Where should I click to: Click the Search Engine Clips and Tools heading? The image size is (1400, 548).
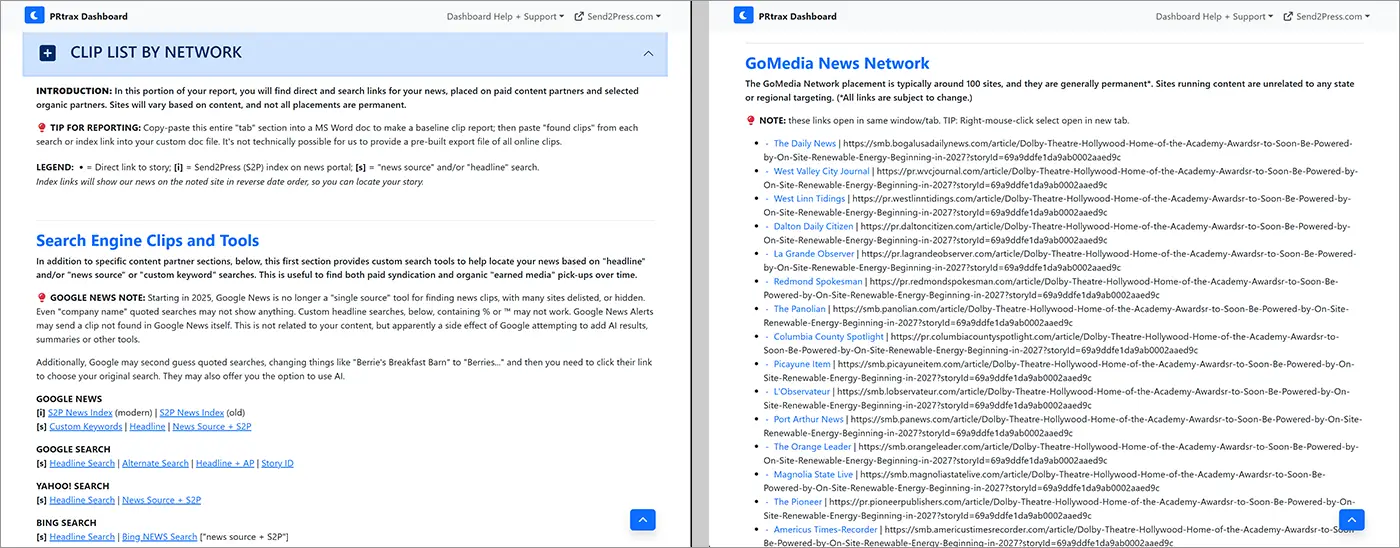(148, 240)
